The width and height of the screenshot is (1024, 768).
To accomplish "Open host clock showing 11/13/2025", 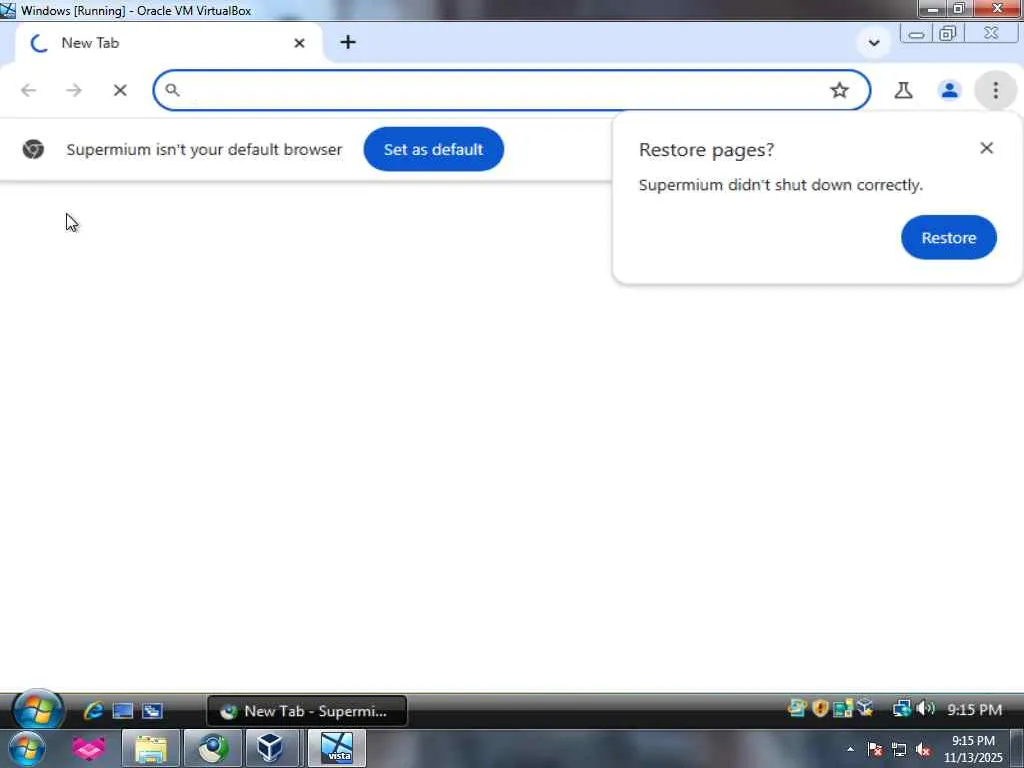I will pyautogui.click(x=973, y=749).
